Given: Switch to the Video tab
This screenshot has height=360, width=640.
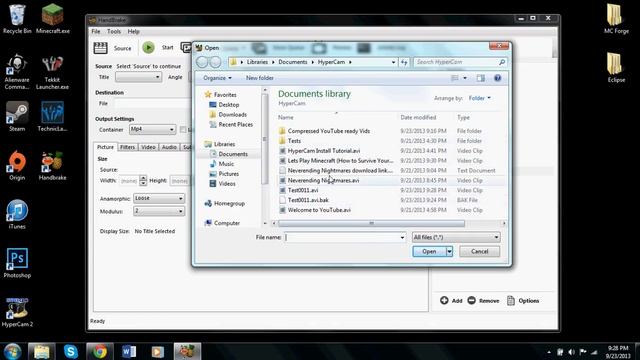Looking at the screenshot, I should coord(148,147).
